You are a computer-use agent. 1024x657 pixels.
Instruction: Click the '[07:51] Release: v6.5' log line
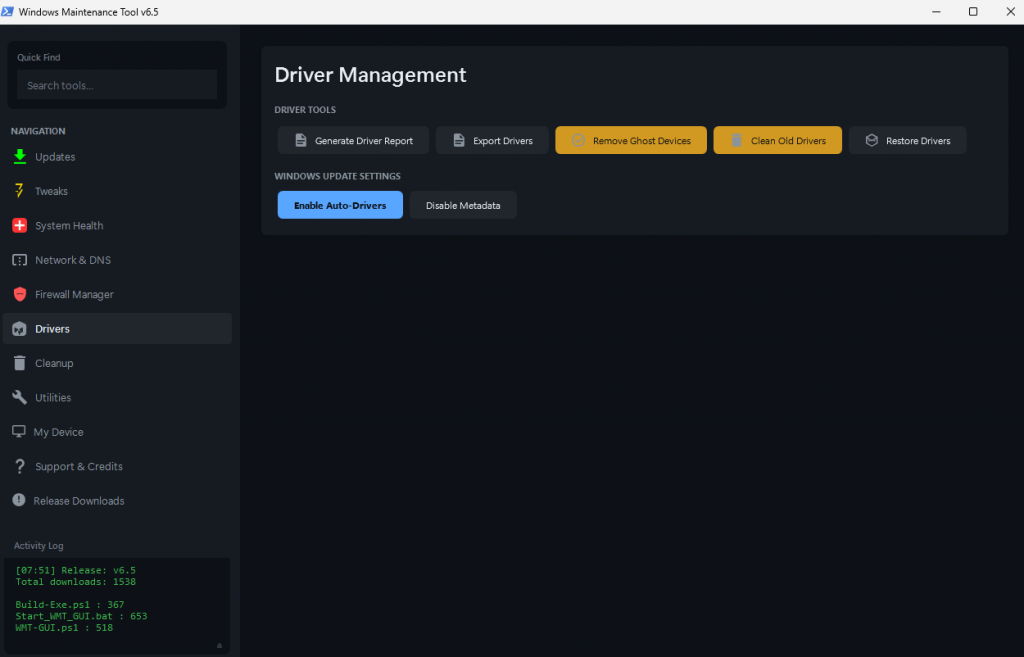click(x=76, y=570)
